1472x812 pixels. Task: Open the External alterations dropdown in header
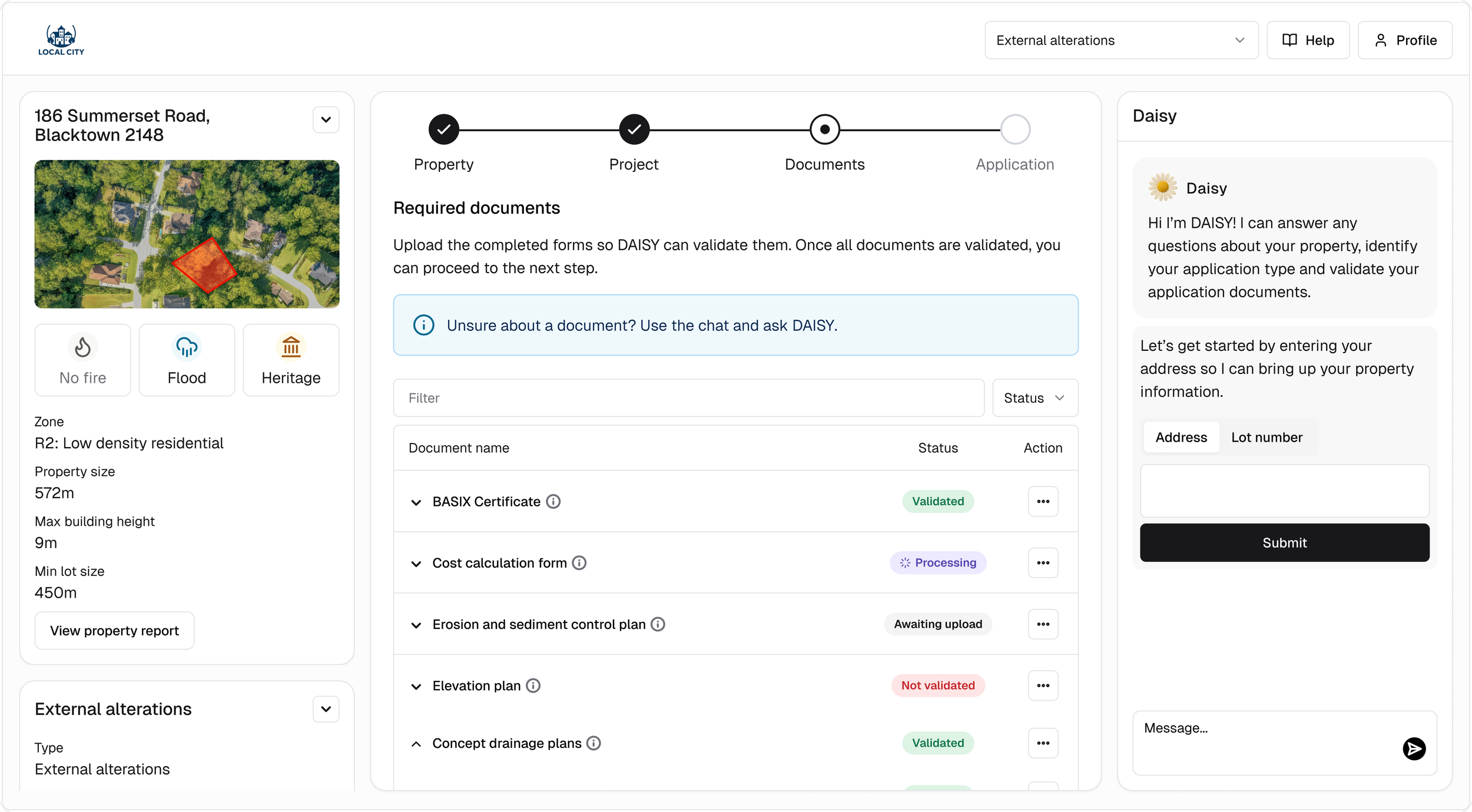tap(1121, 40)
